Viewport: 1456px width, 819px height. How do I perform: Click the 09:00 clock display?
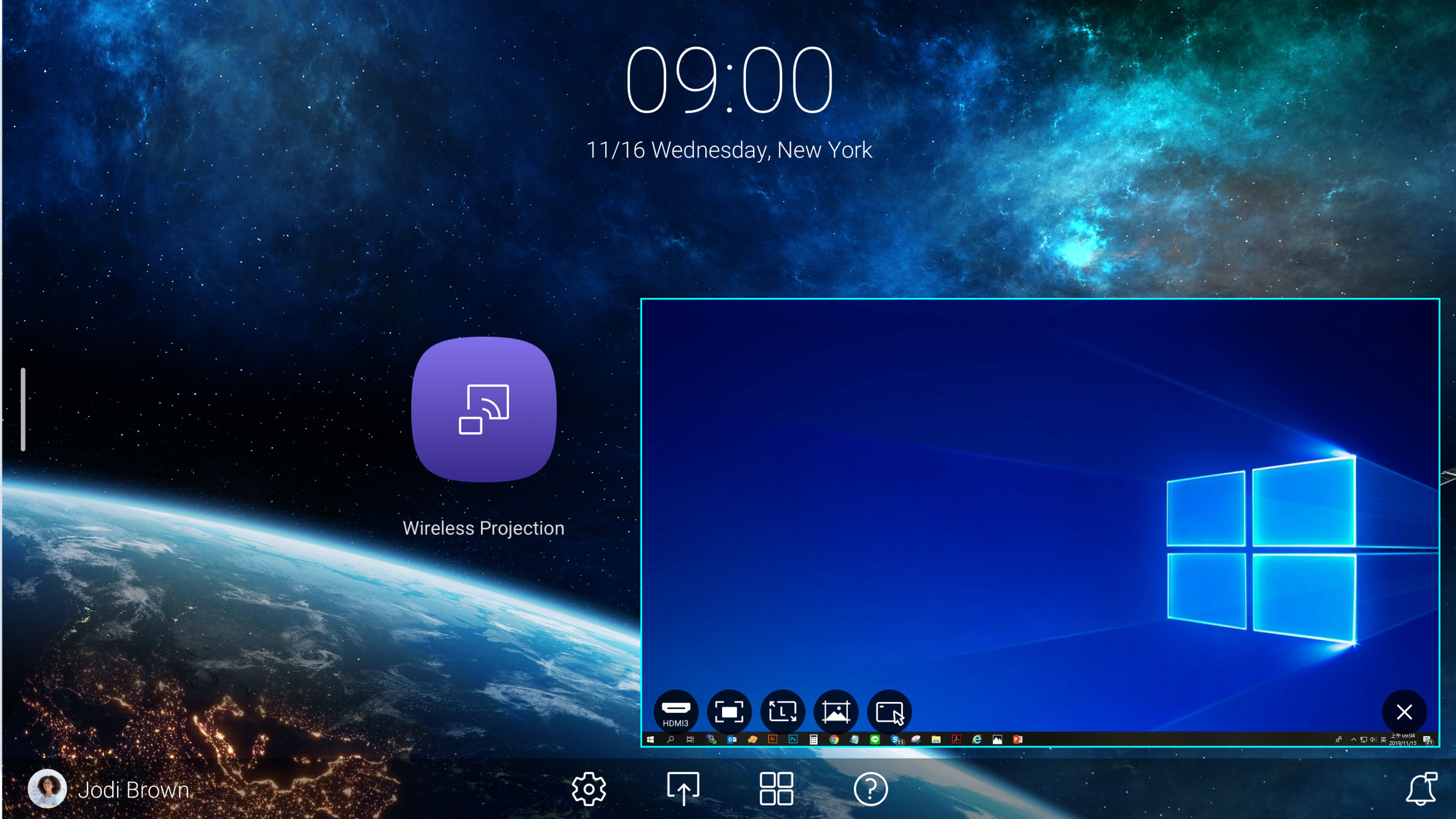point(729,80)
